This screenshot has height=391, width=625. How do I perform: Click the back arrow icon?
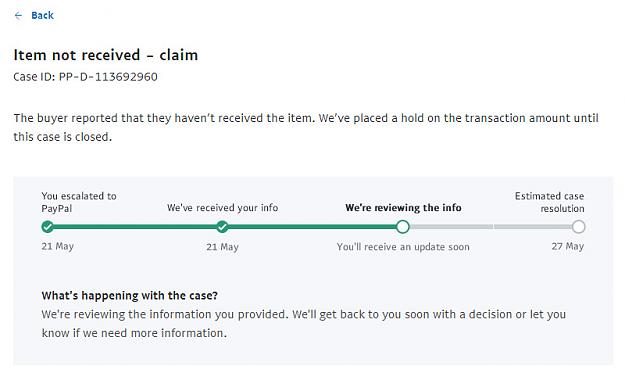coord(18,16)
